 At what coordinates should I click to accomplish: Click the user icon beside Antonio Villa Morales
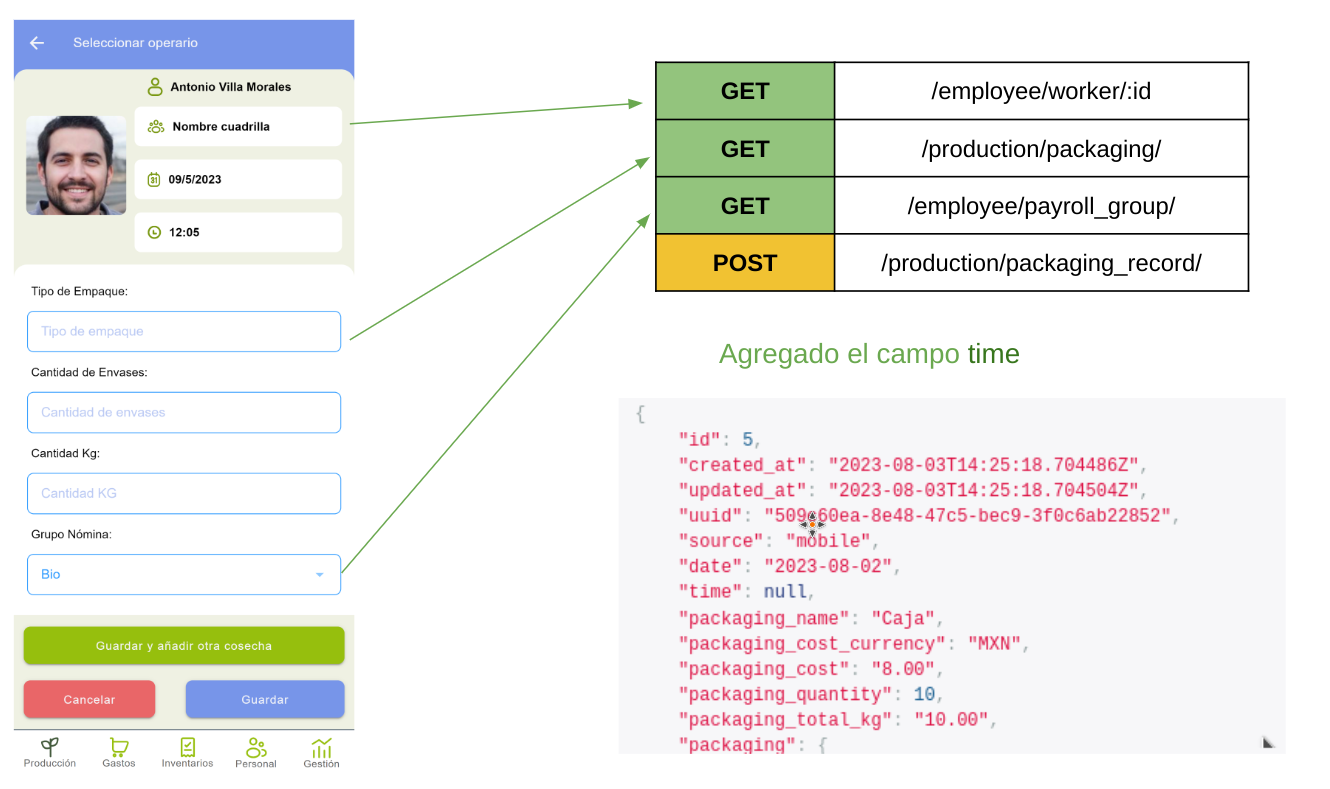(x=155, y=87)
